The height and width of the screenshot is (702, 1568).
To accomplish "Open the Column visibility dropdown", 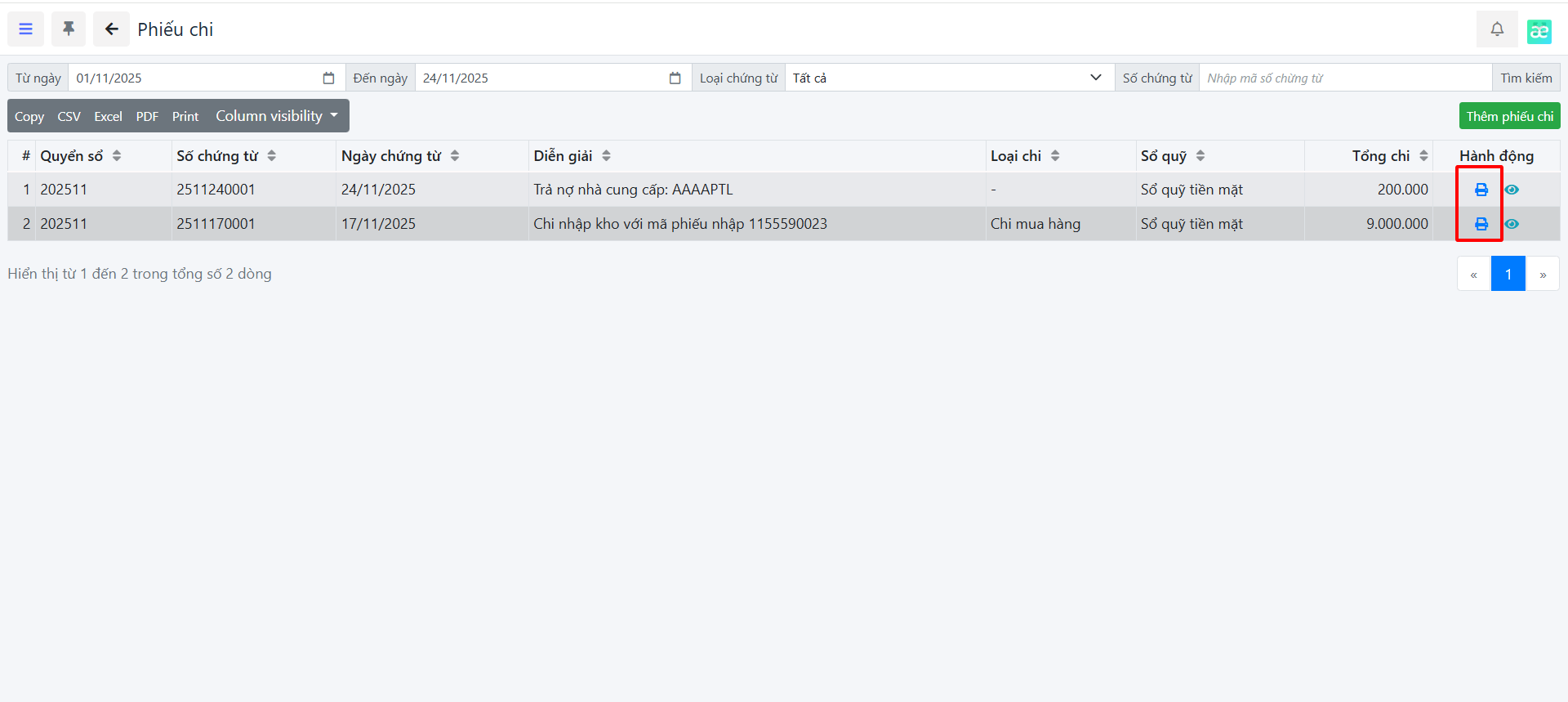I will (x=276, y=116).
